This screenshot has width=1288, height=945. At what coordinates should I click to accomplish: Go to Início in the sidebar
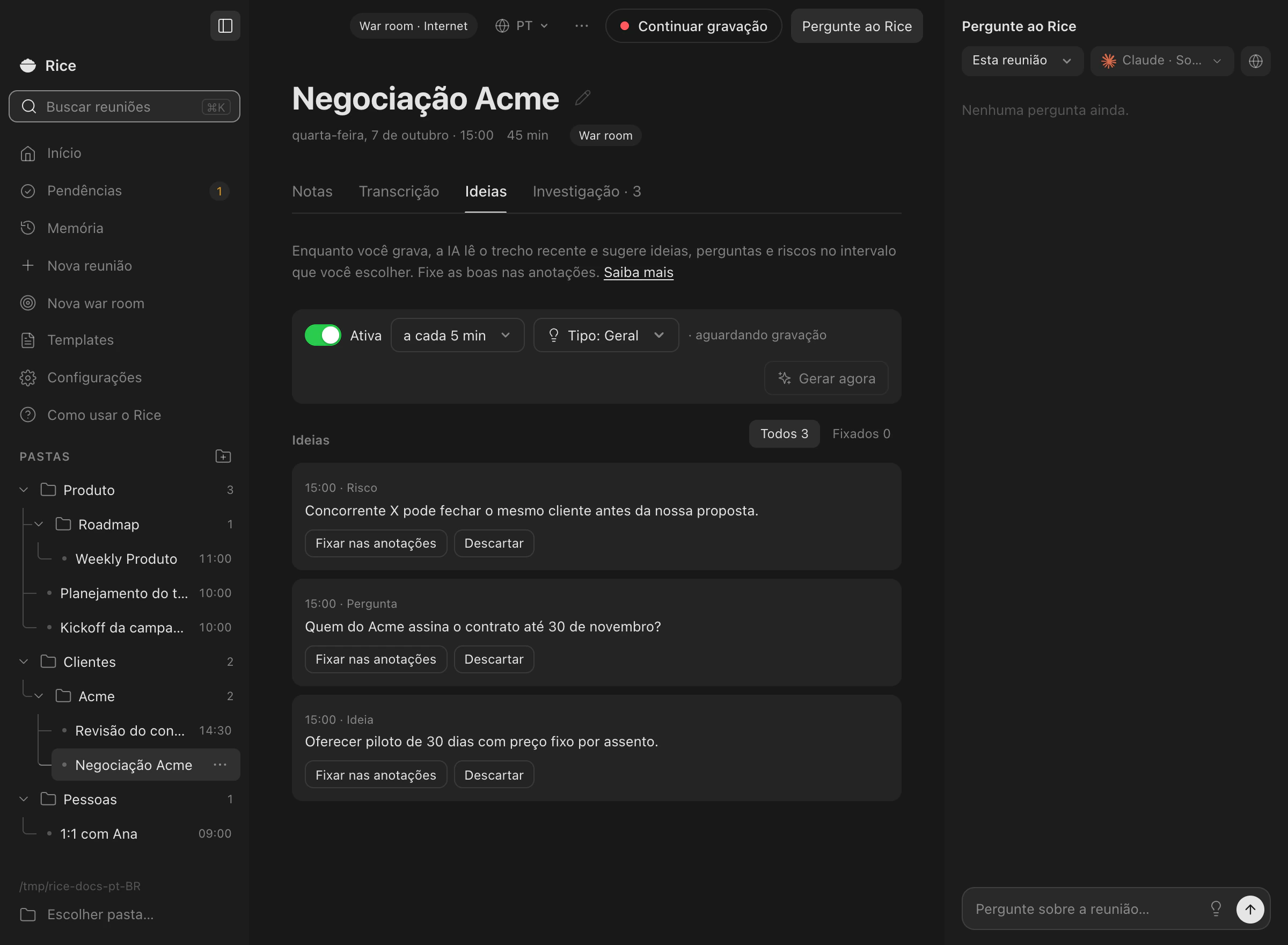pyautogui.click(x=124, y=154)
